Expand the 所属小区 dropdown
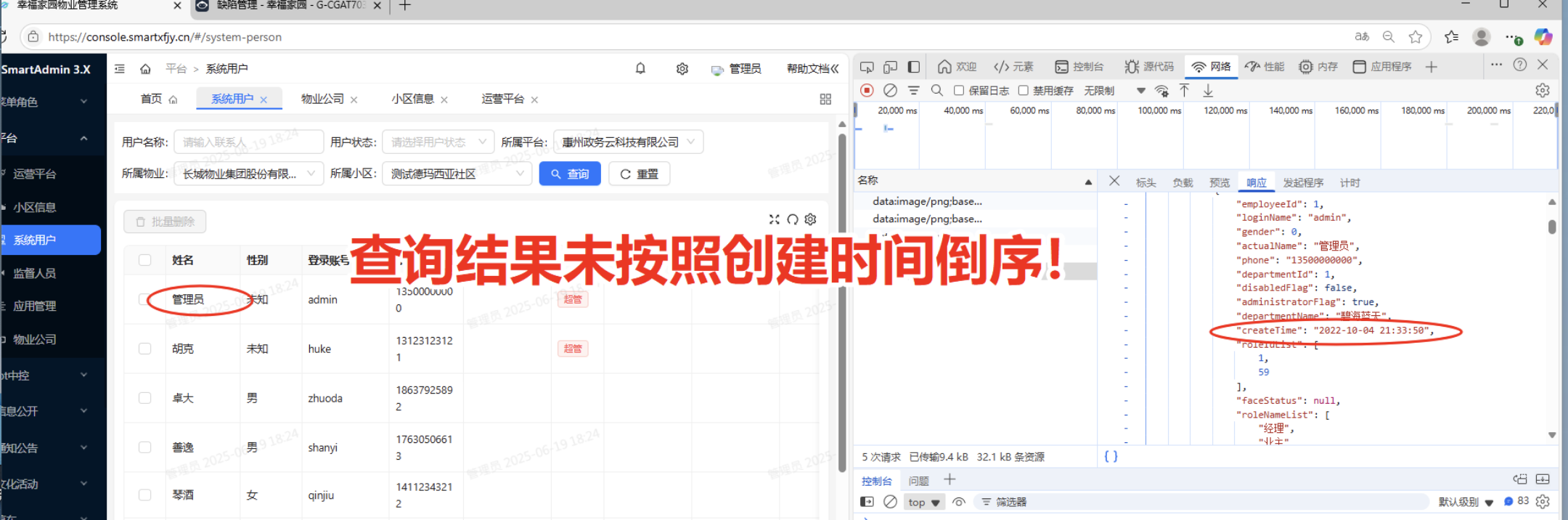Viewport: 1568px width, 520px height. tap(457, 174)
